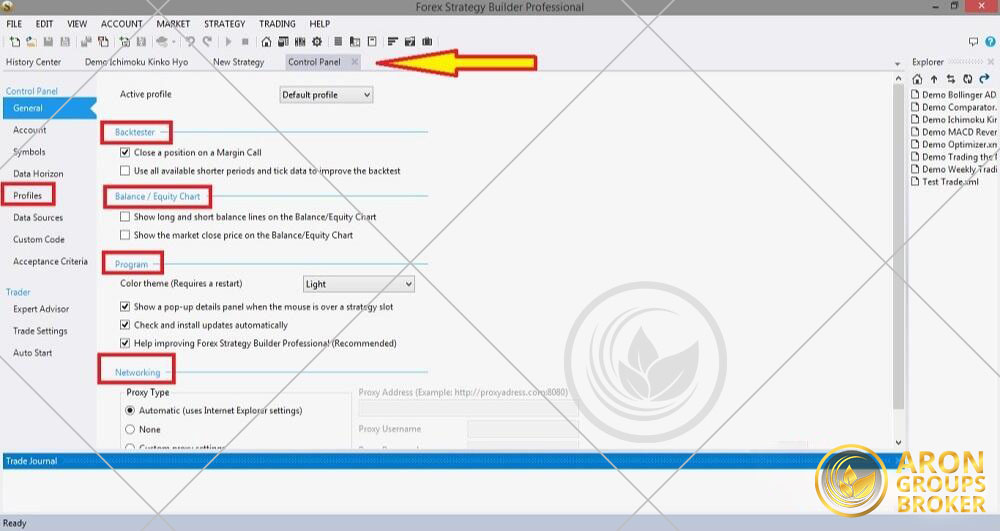
Task: Click the copy pages toolbar icon
Action: click(x=103, y=42)
